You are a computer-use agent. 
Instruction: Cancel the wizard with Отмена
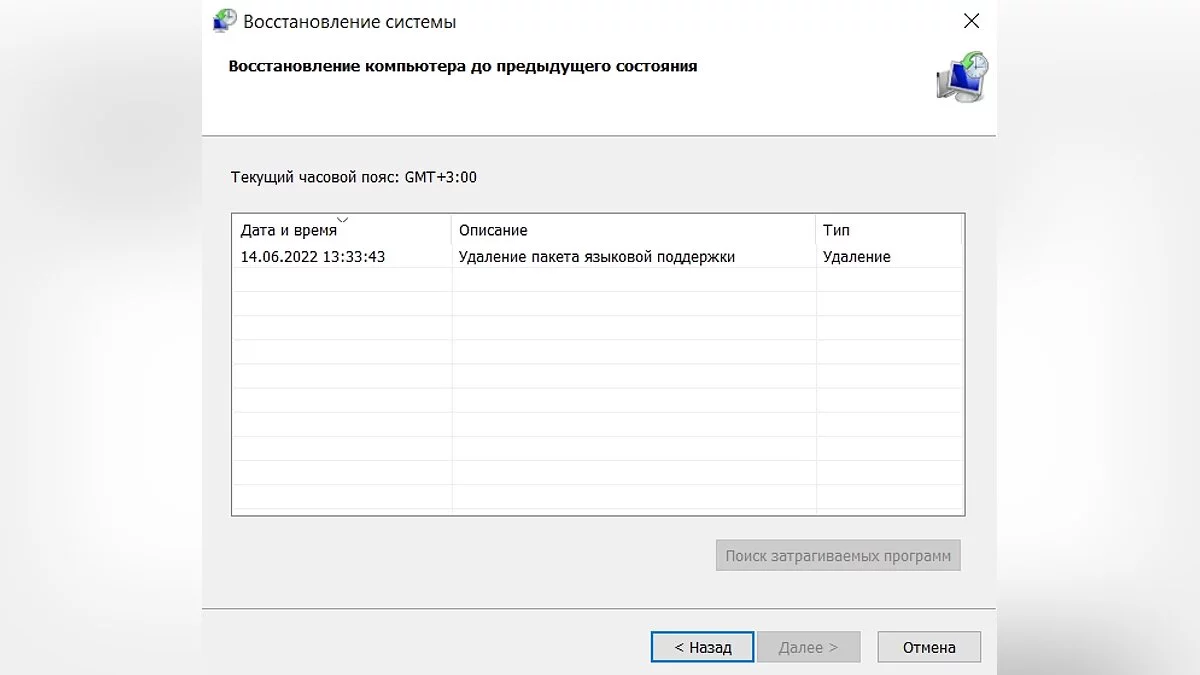929,647
